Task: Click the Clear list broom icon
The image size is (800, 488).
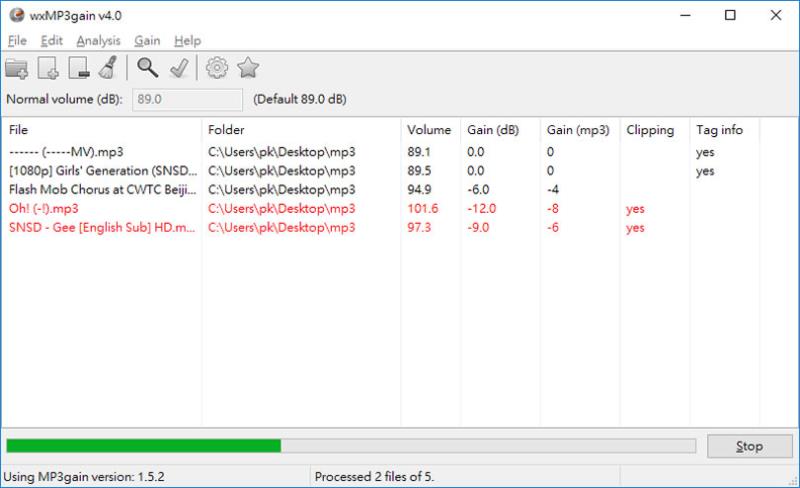Action: pos(108,67)
